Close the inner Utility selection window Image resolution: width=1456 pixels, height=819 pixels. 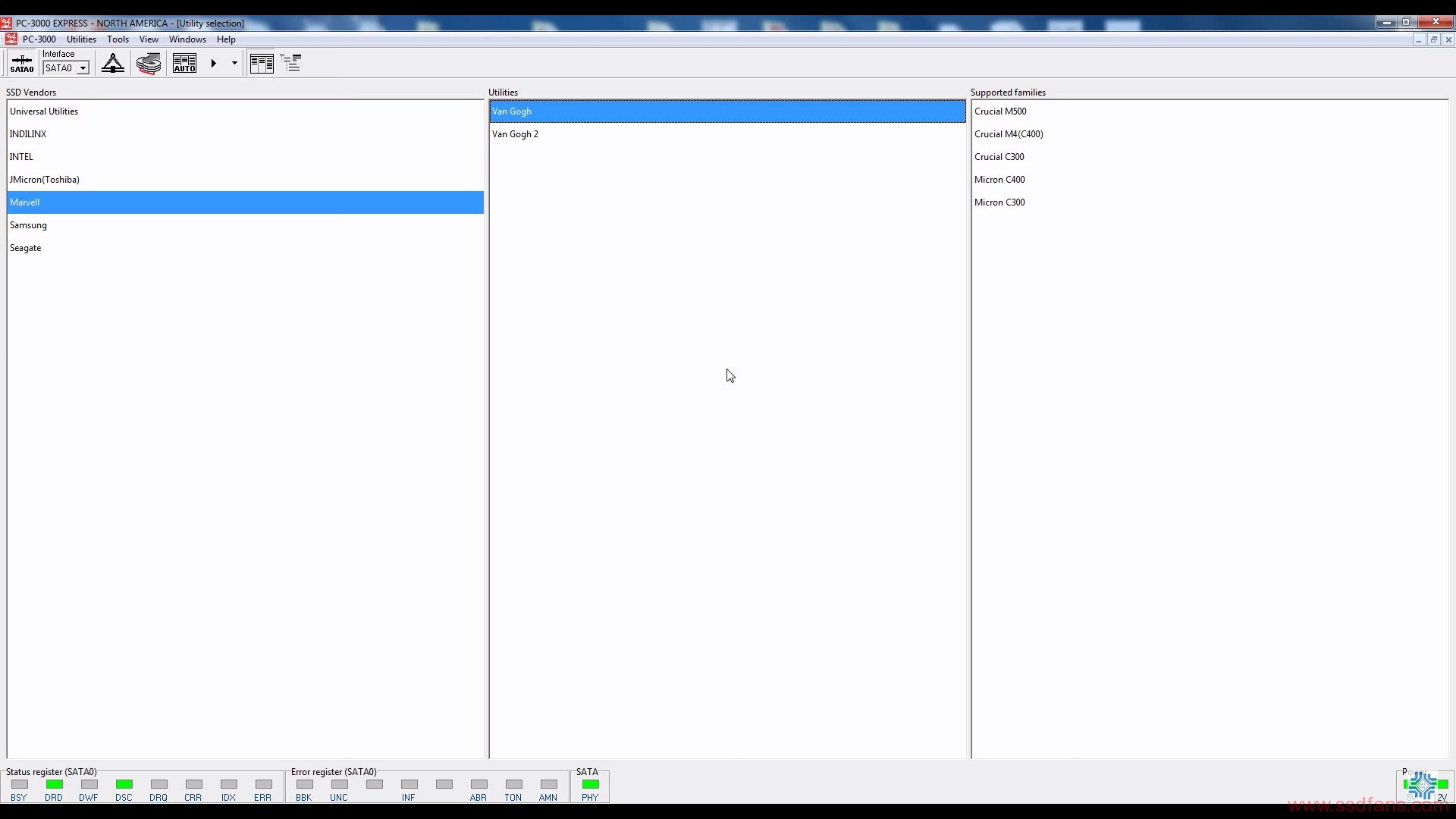[1448, 39]
